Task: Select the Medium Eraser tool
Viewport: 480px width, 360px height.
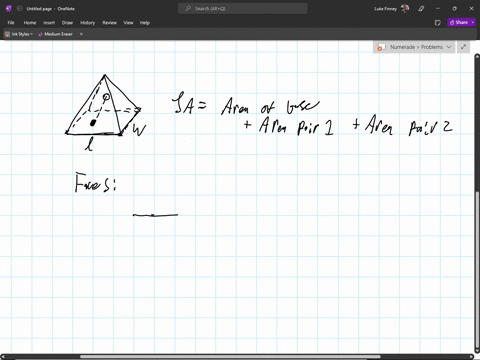Action: (x=55, y=34)
